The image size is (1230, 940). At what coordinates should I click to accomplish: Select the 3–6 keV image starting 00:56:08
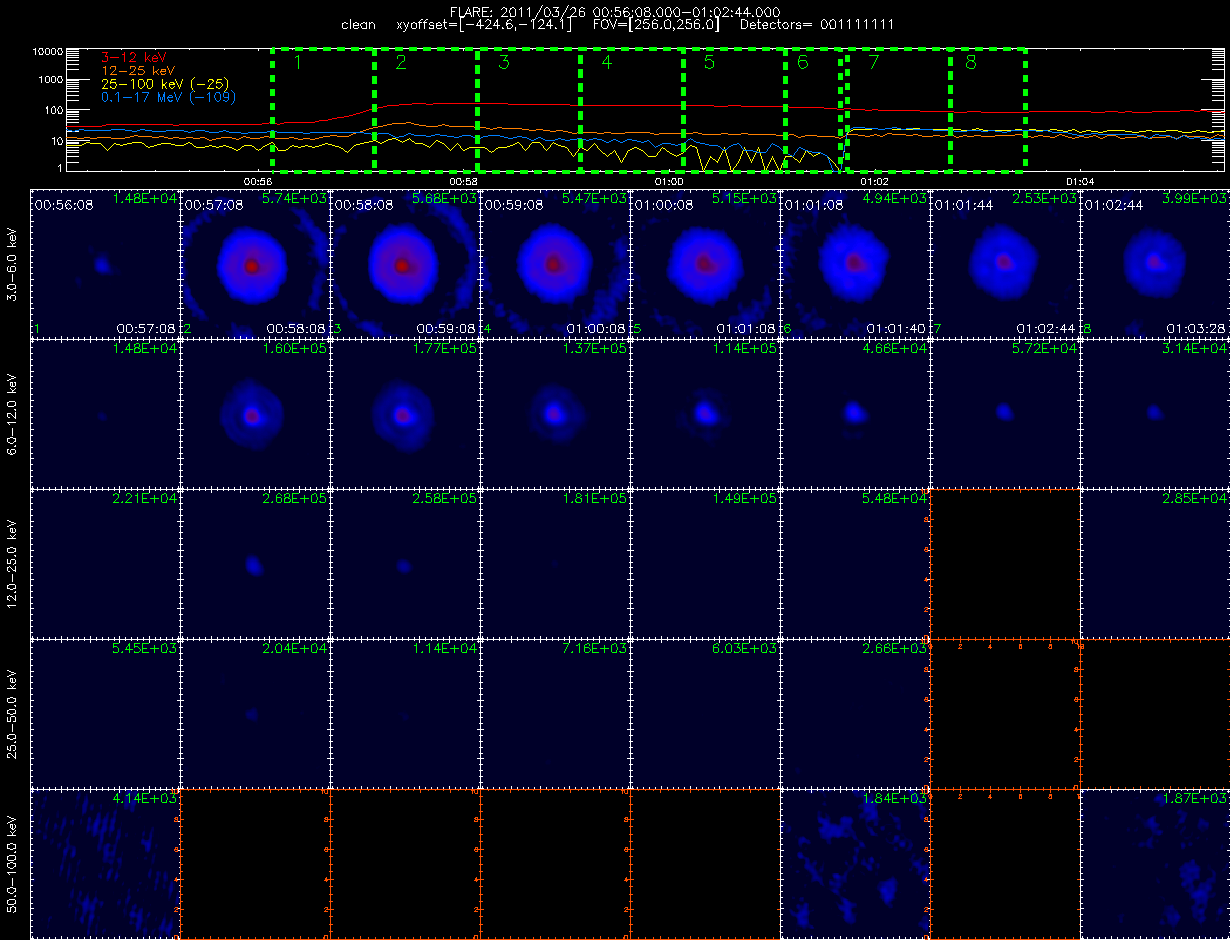tap(105, 264)
